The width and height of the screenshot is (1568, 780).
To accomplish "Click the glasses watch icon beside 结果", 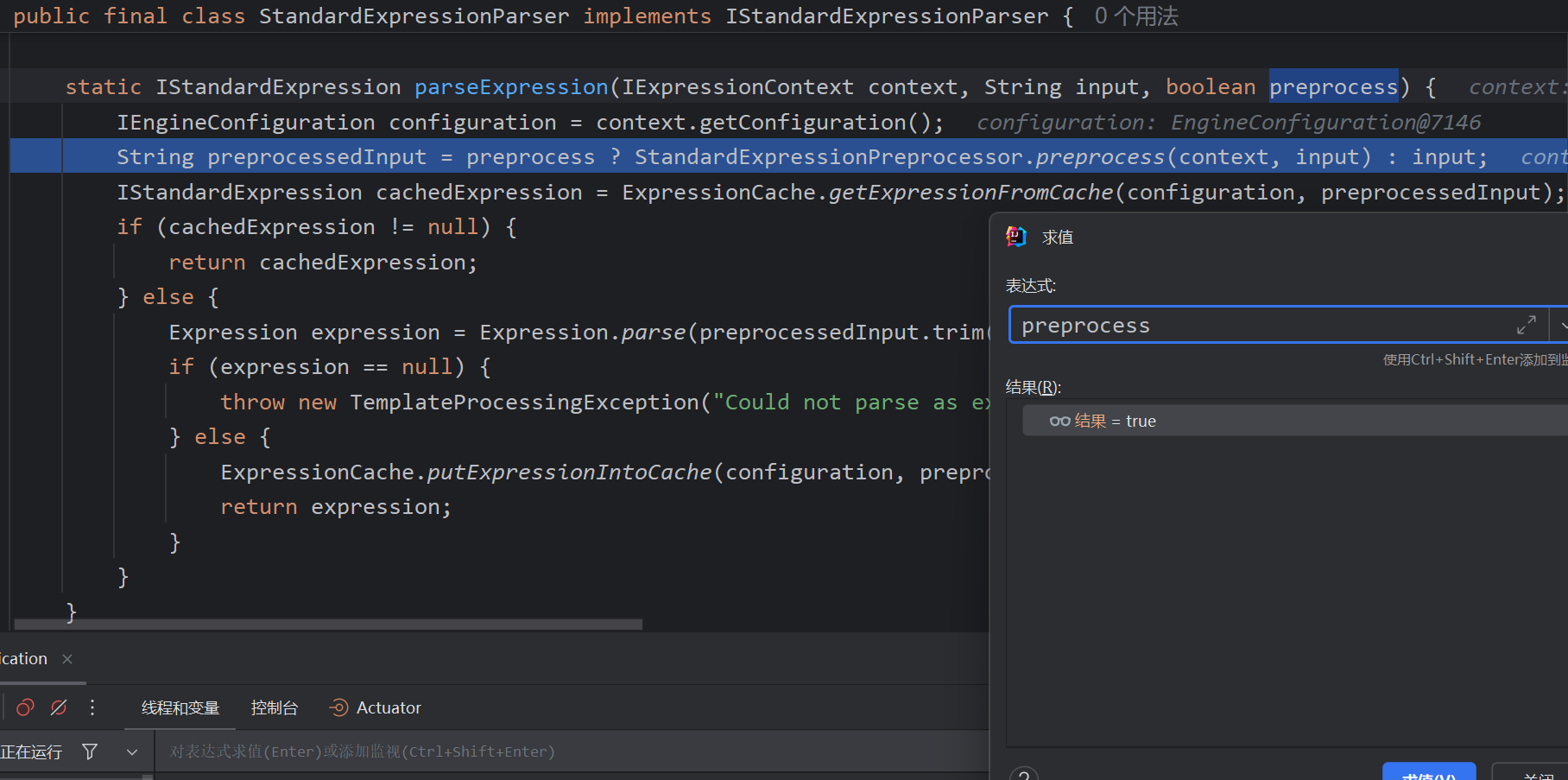I will pyautogui.click(x=1059, y=422).
